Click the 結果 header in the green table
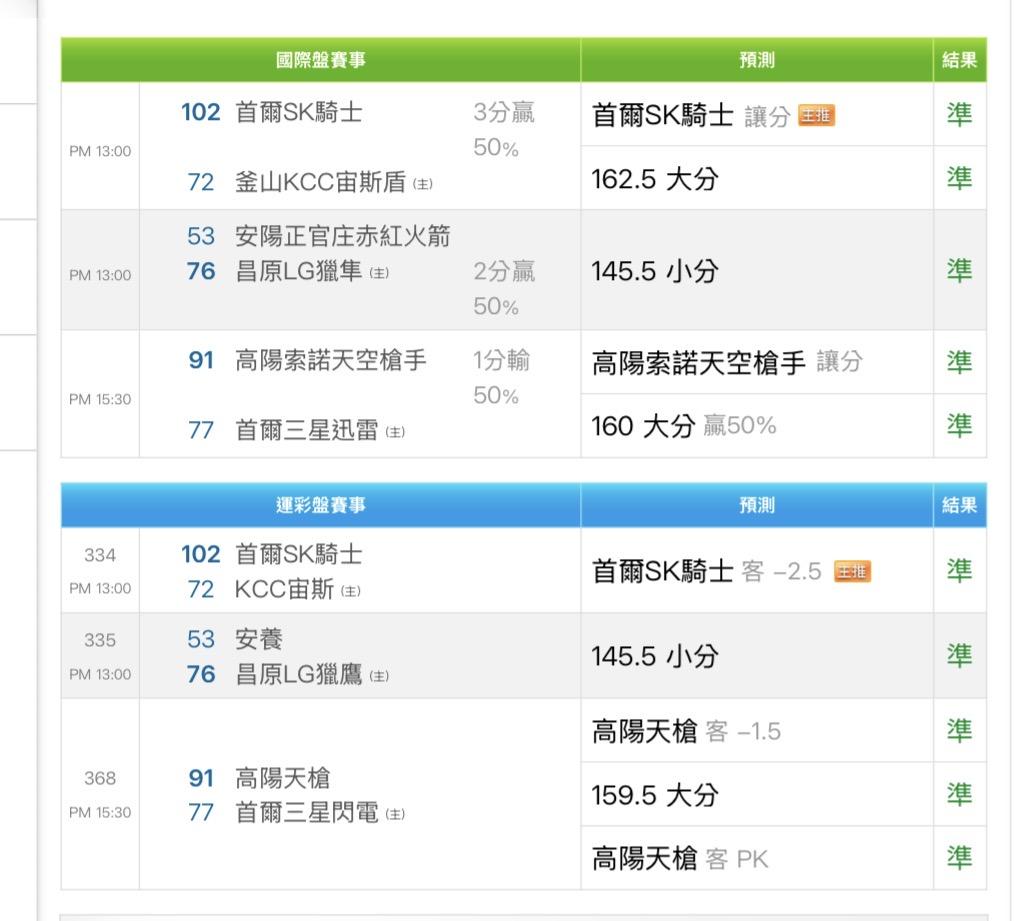Screen dimensions: 1023x921 pos(960,60)
